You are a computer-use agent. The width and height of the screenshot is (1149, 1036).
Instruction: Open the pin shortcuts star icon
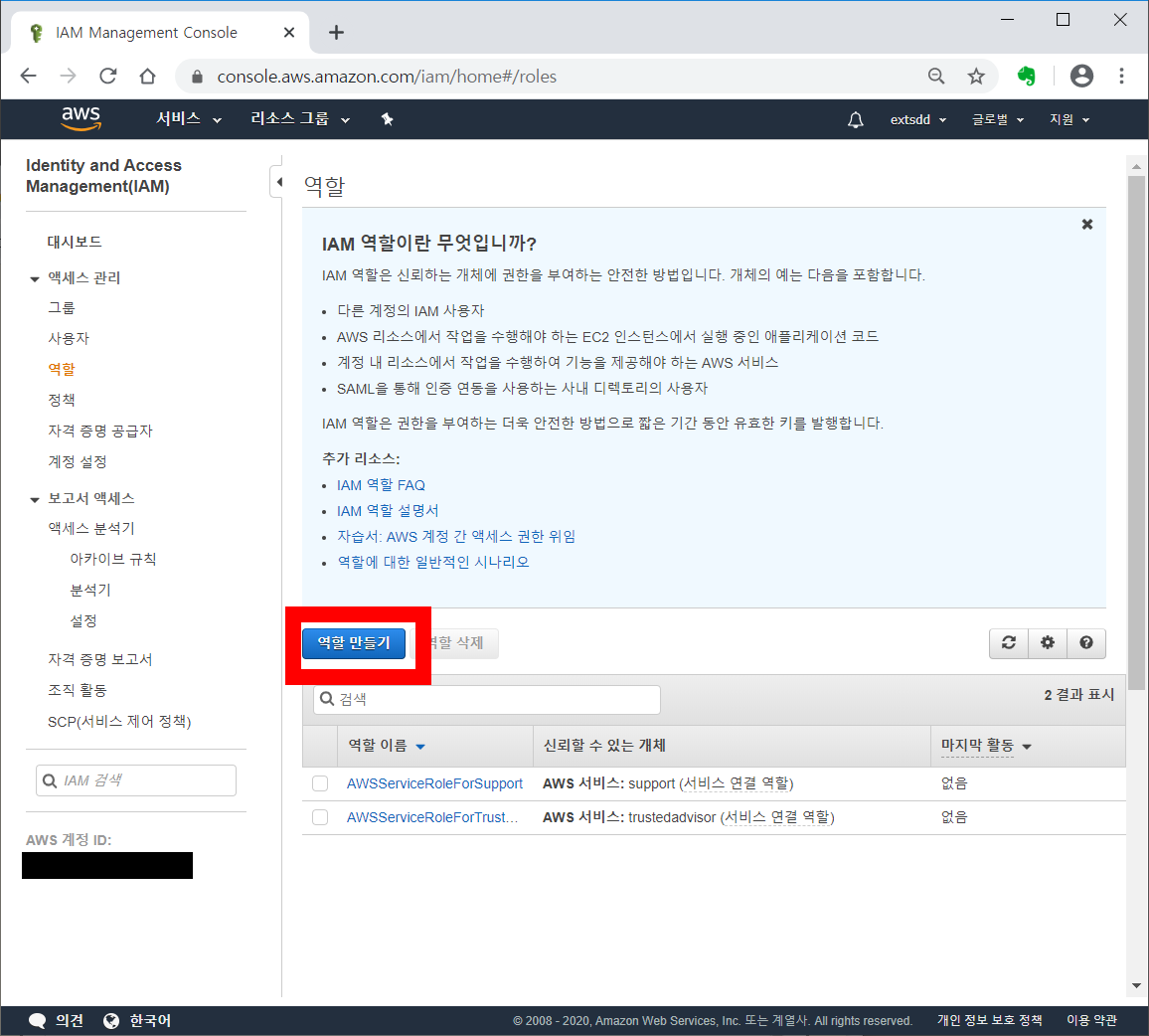[x=387, y=119]
